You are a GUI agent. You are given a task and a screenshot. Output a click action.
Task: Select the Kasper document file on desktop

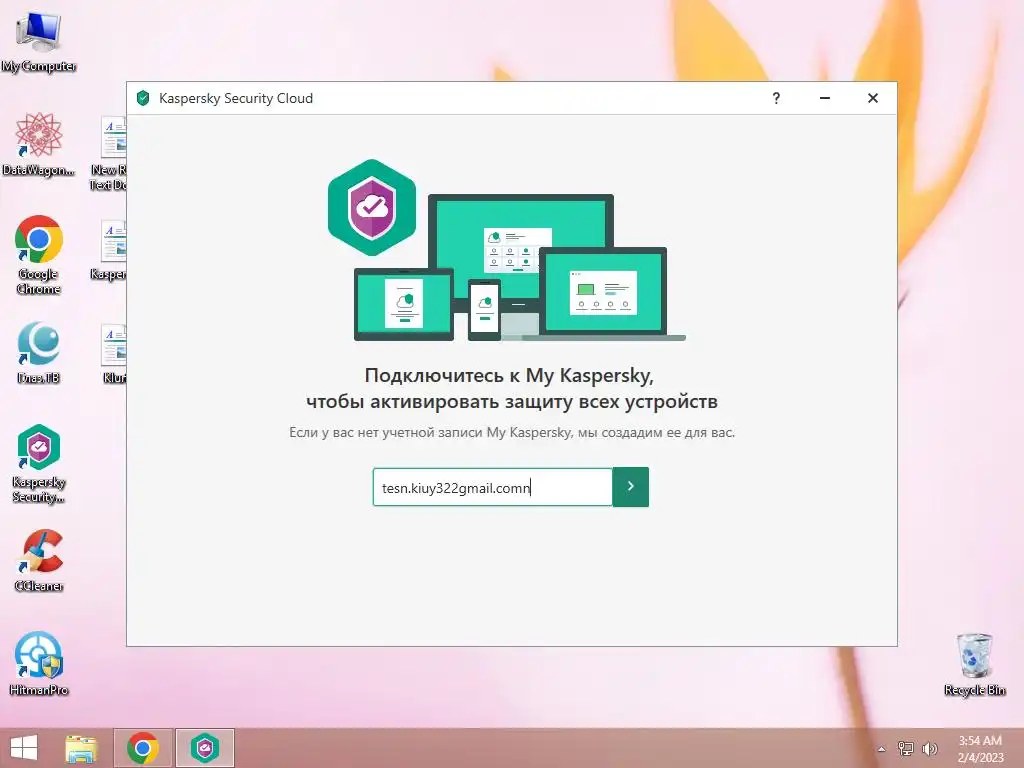click(108, 250)
